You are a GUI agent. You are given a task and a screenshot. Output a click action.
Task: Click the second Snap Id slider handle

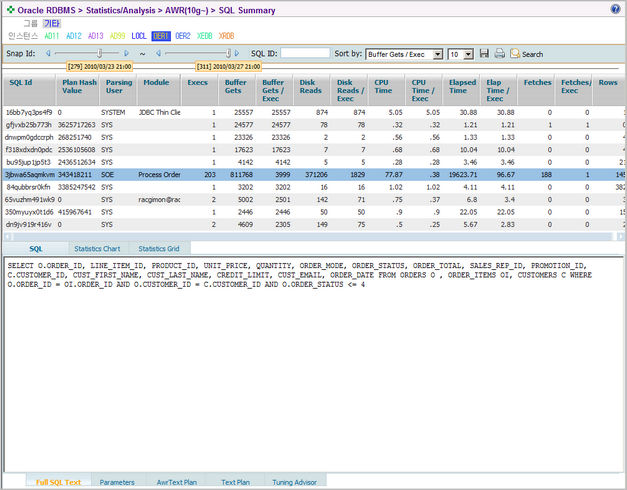tap(228, 53)
